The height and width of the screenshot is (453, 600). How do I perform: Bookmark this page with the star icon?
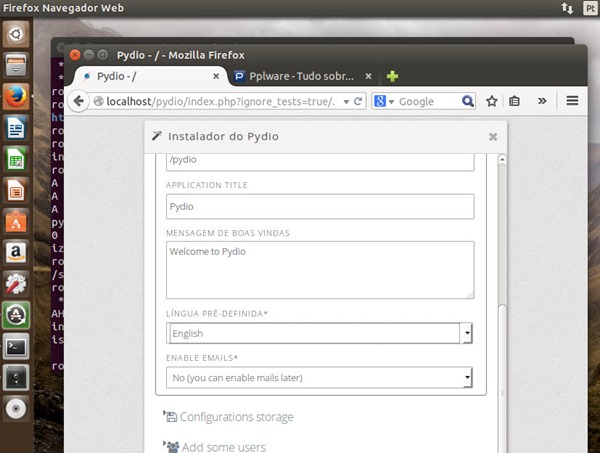(492, 101)
